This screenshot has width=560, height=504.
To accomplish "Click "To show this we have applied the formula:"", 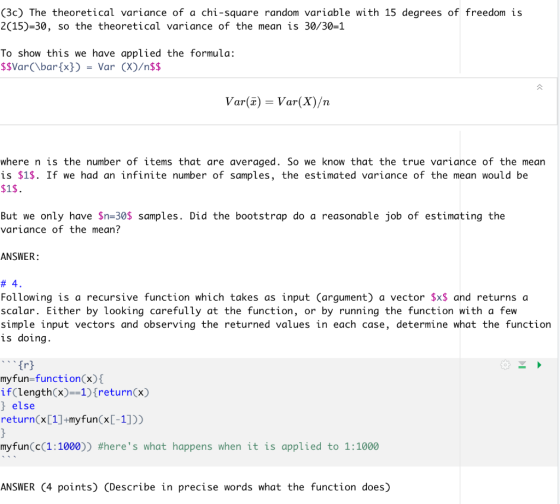I will pyautogui.click(x=118, y=53).
